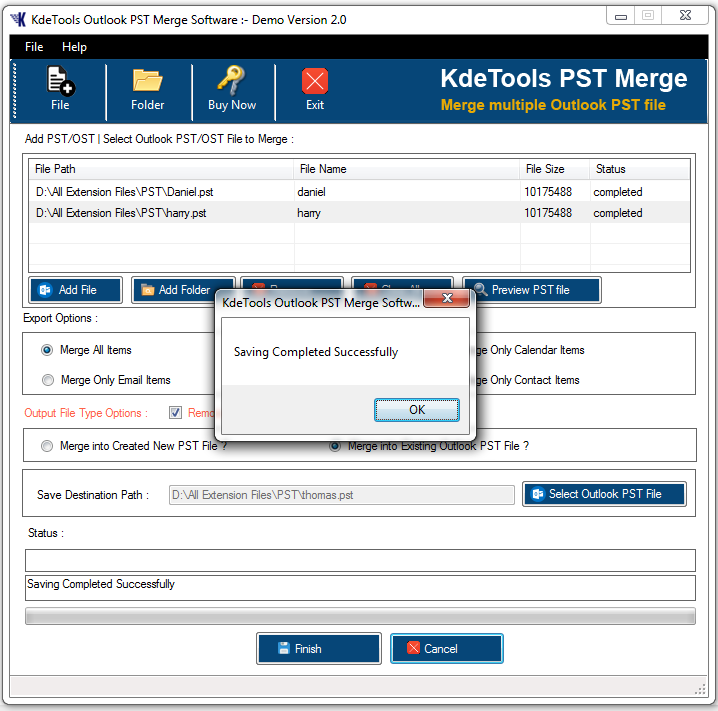Click the red Exit toolbar icon
718x711 pixels.
tap(315, 81)
